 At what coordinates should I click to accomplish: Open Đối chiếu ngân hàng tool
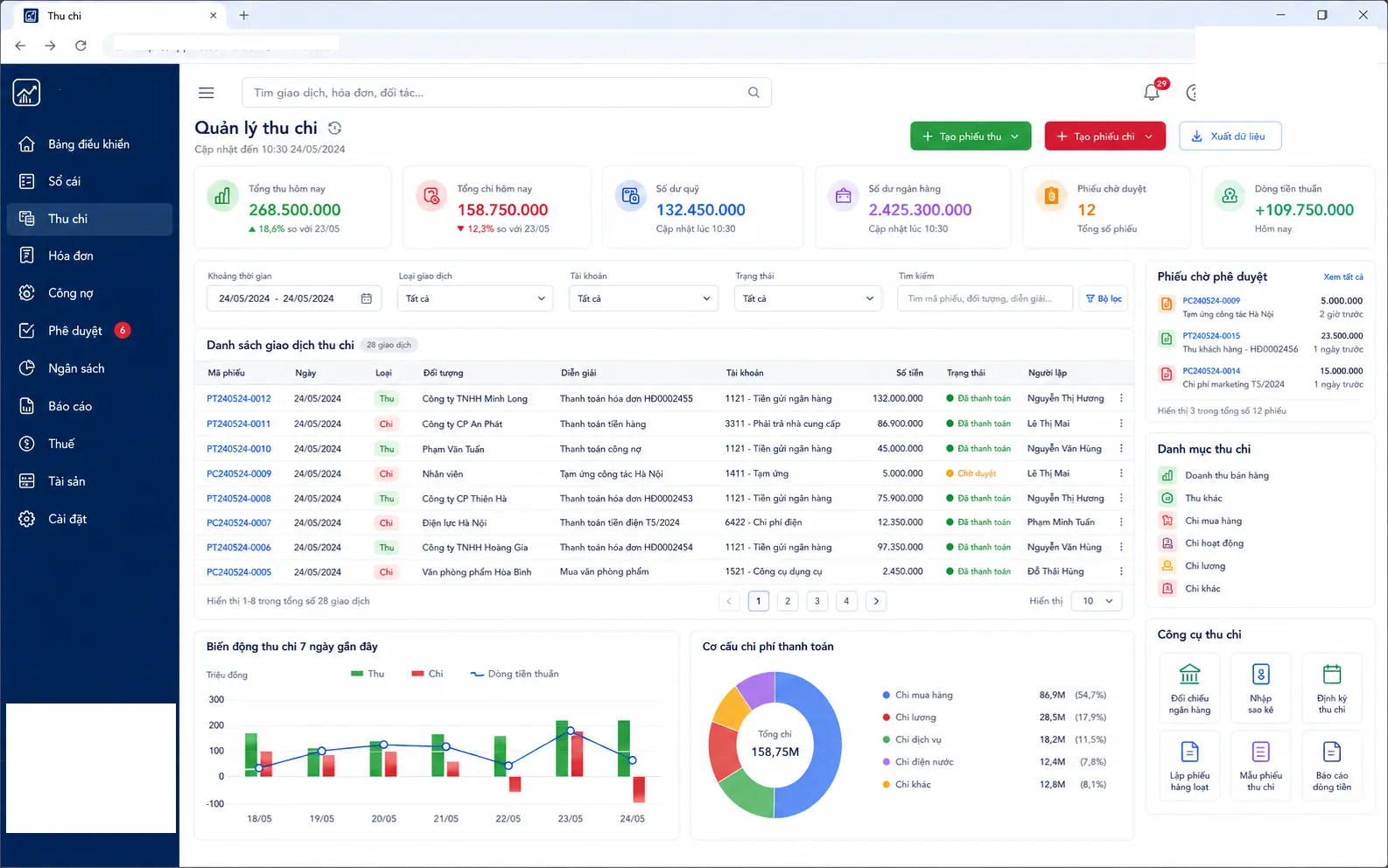[1189, 688]
